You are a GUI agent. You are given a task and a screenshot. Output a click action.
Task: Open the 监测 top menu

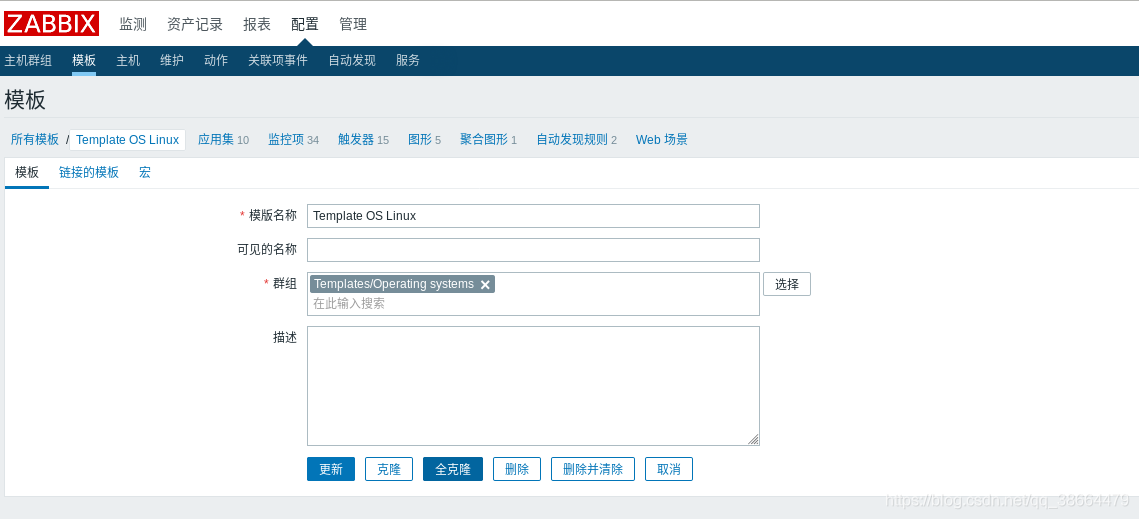[x=133, y=24]
